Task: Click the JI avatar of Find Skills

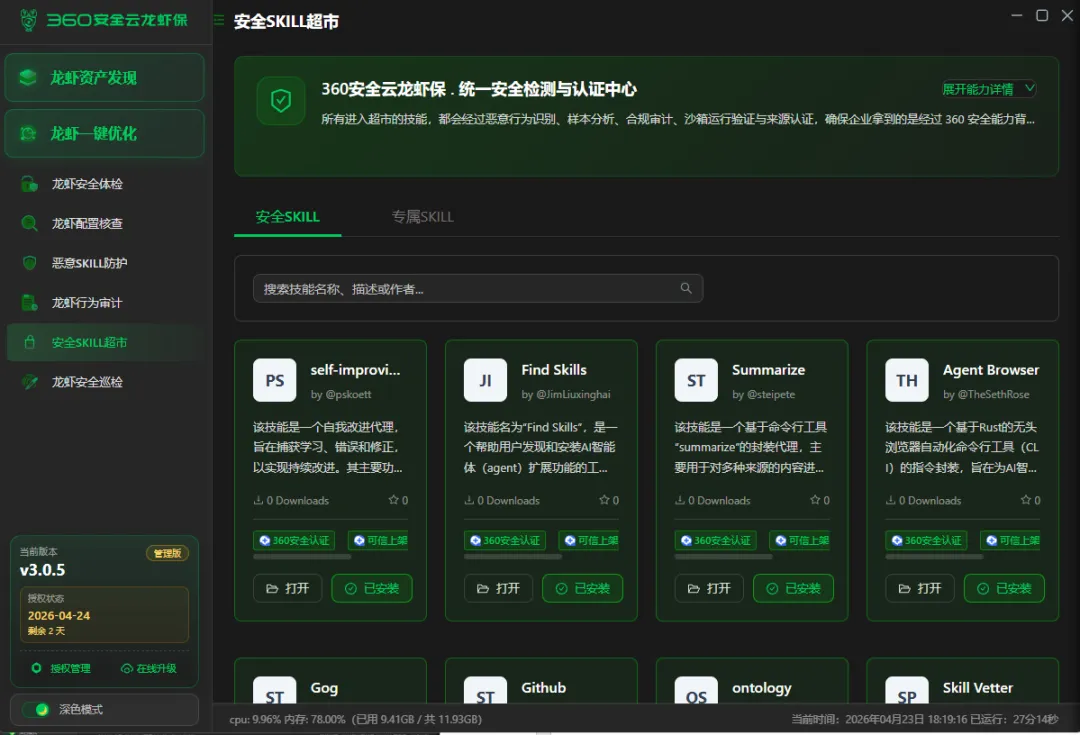Action: coord(486,380)
